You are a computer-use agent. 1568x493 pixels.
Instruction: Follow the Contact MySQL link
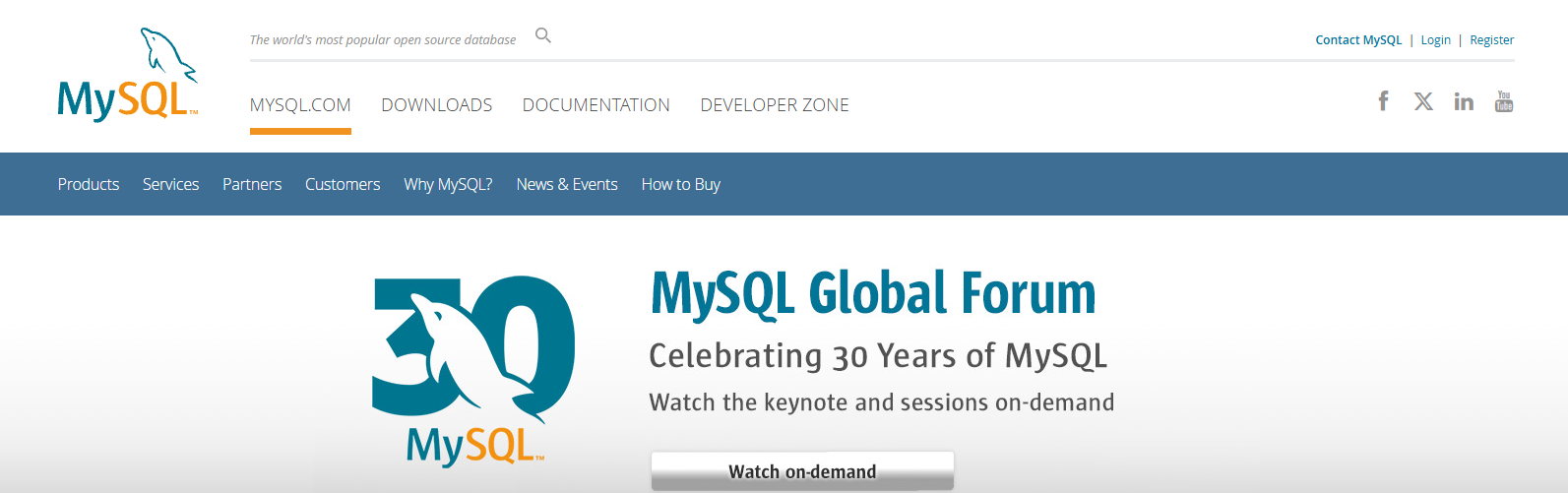point(1358,40)
